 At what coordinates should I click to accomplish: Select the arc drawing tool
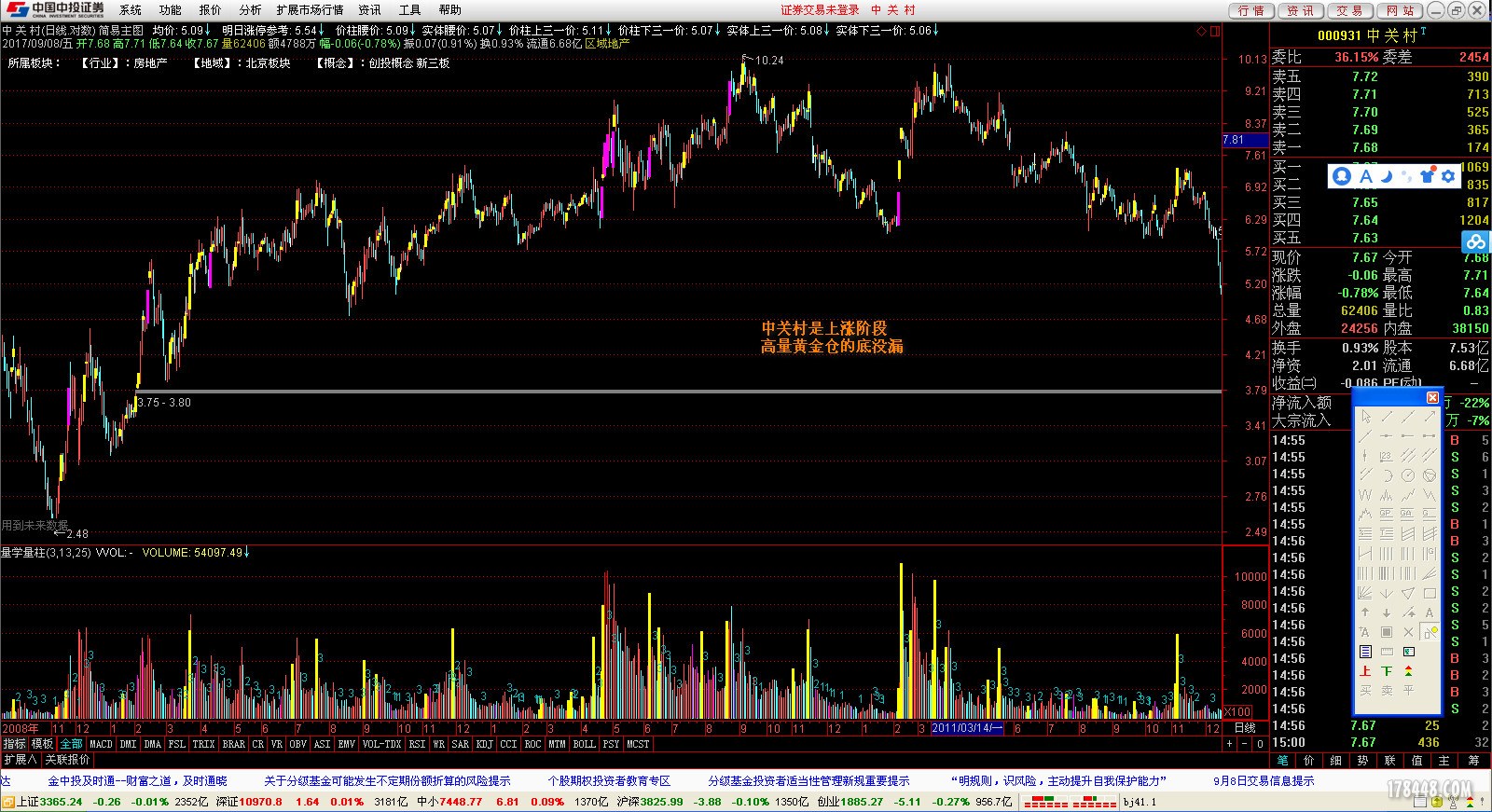(1387, 475)
